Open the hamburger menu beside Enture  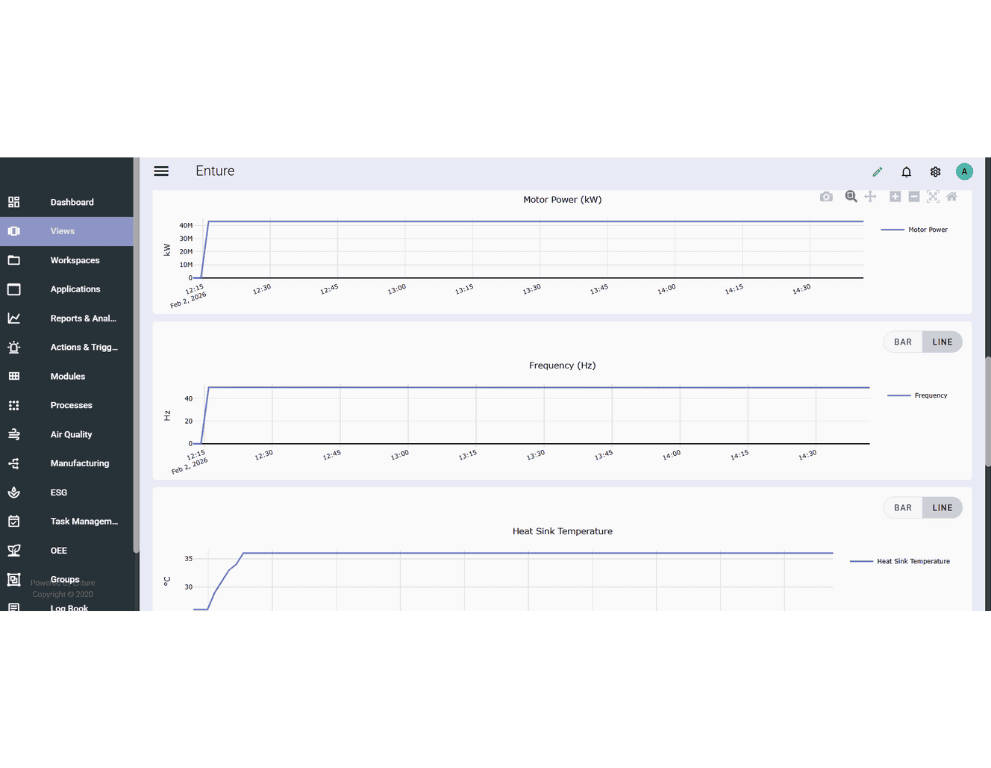[x=161, y=171]
